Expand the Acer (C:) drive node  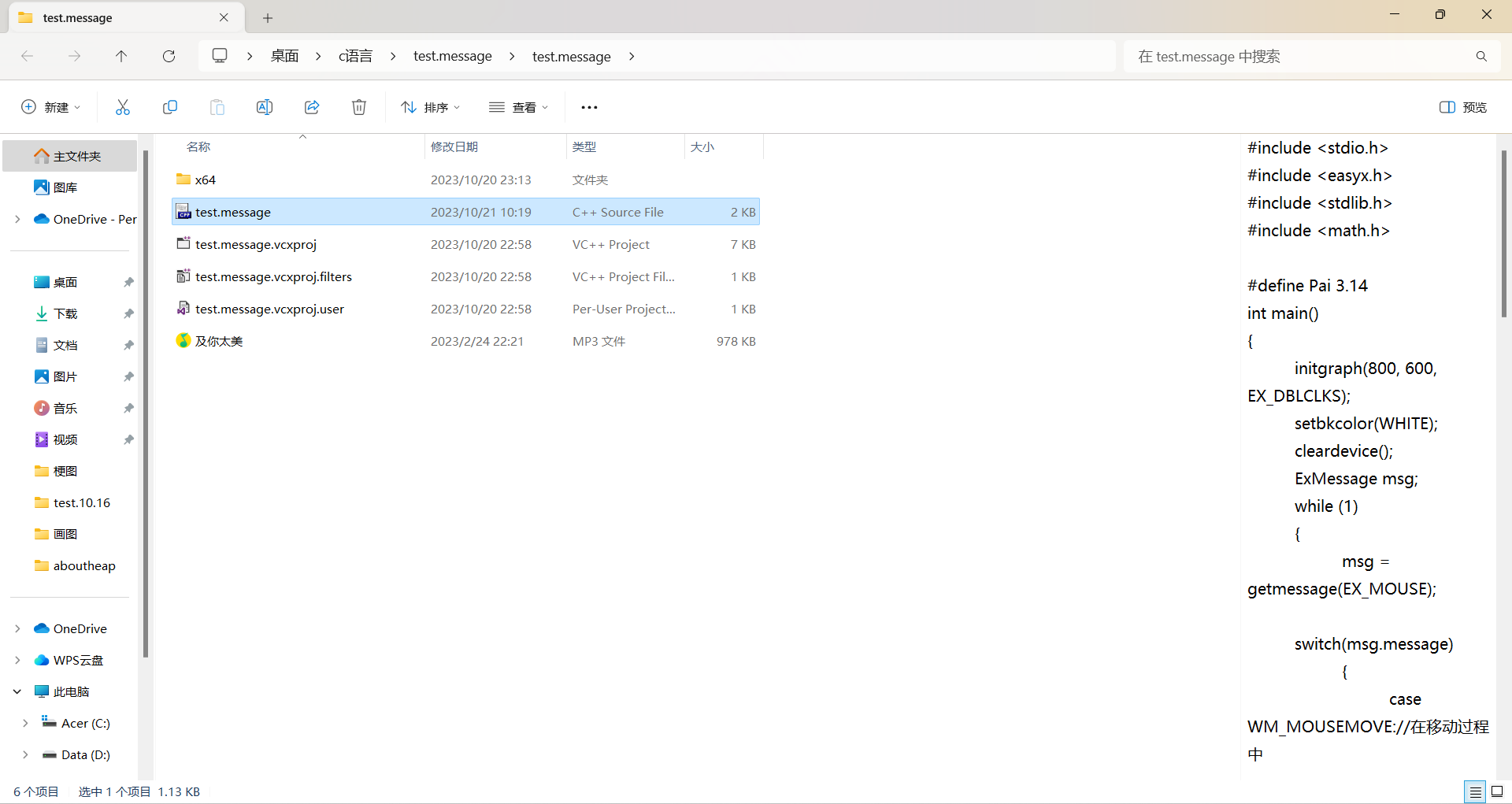click(x=25, y=723)
